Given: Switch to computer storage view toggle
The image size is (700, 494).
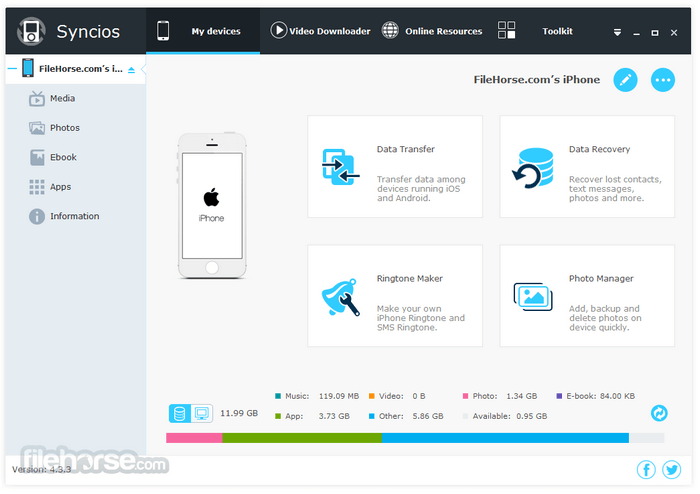Looking at the screenshot, I should [202, 413].
